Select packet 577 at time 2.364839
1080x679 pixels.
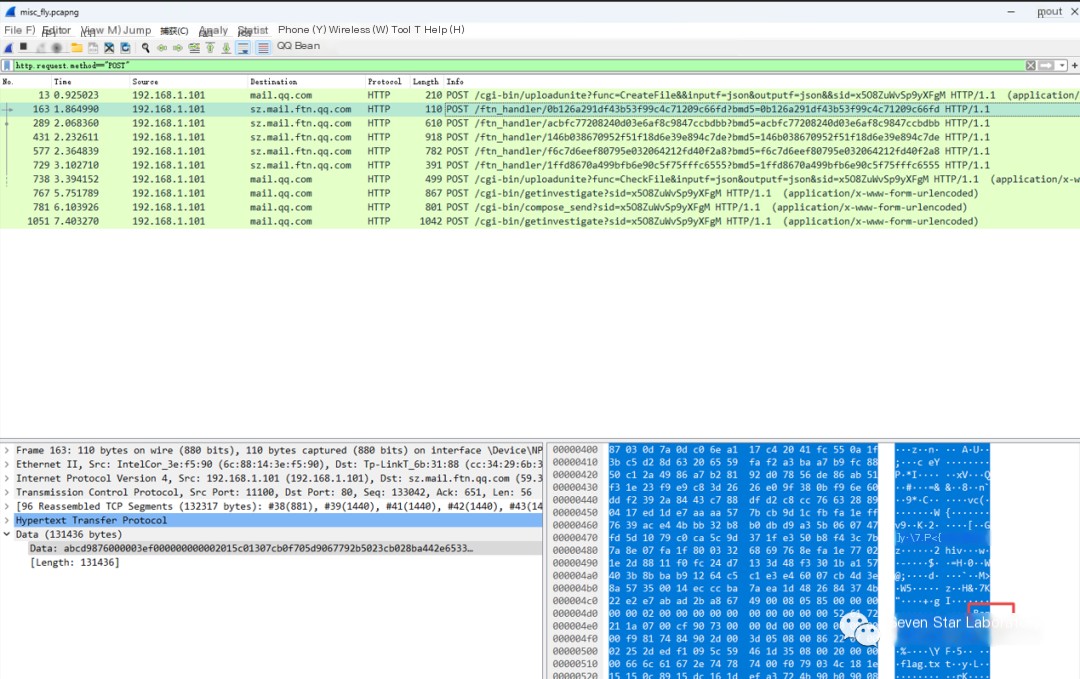tap(540, 151)
